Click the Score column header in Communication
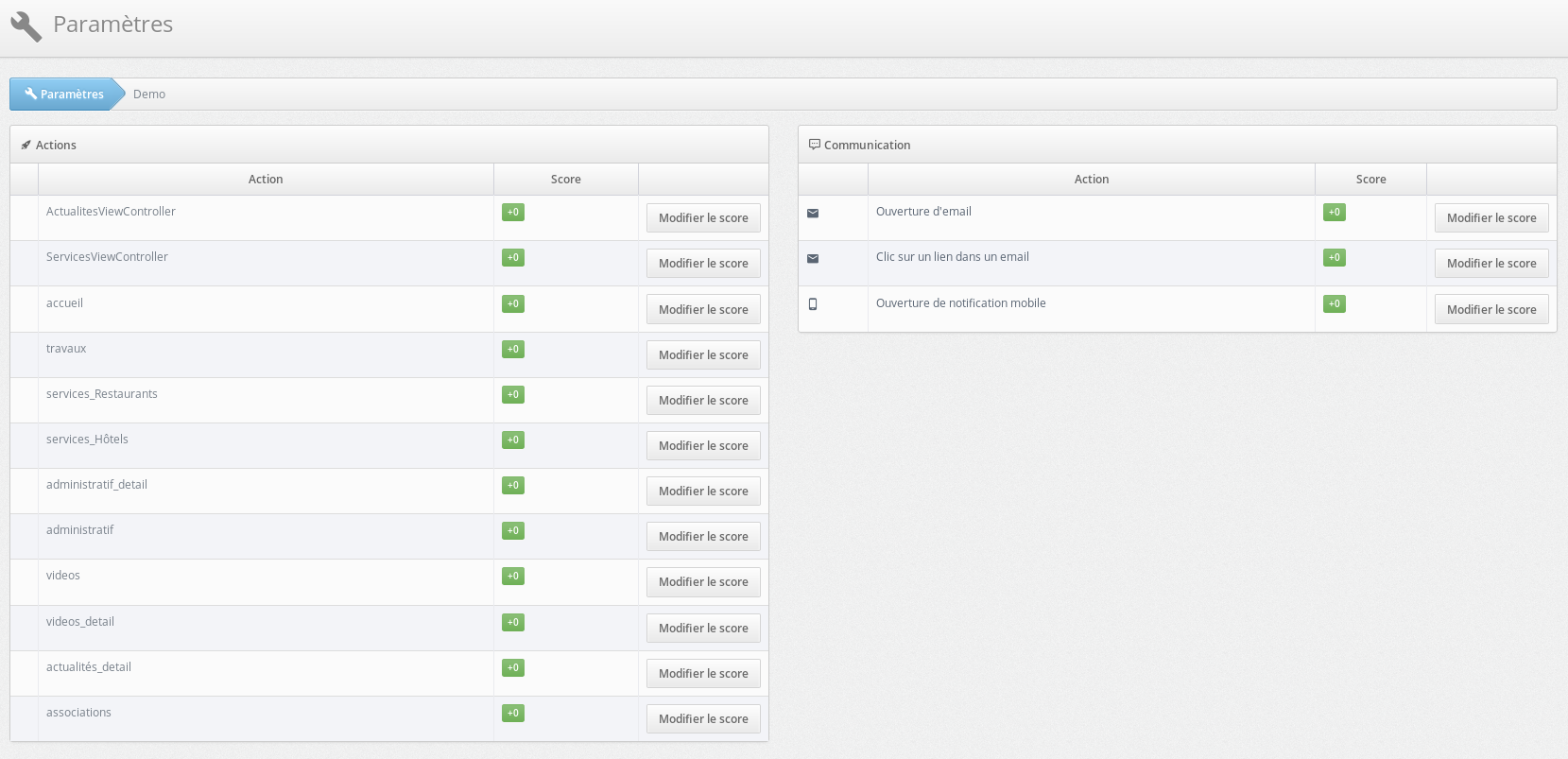The width and height of the screenshot is (1568, 759). point(1370,180)
